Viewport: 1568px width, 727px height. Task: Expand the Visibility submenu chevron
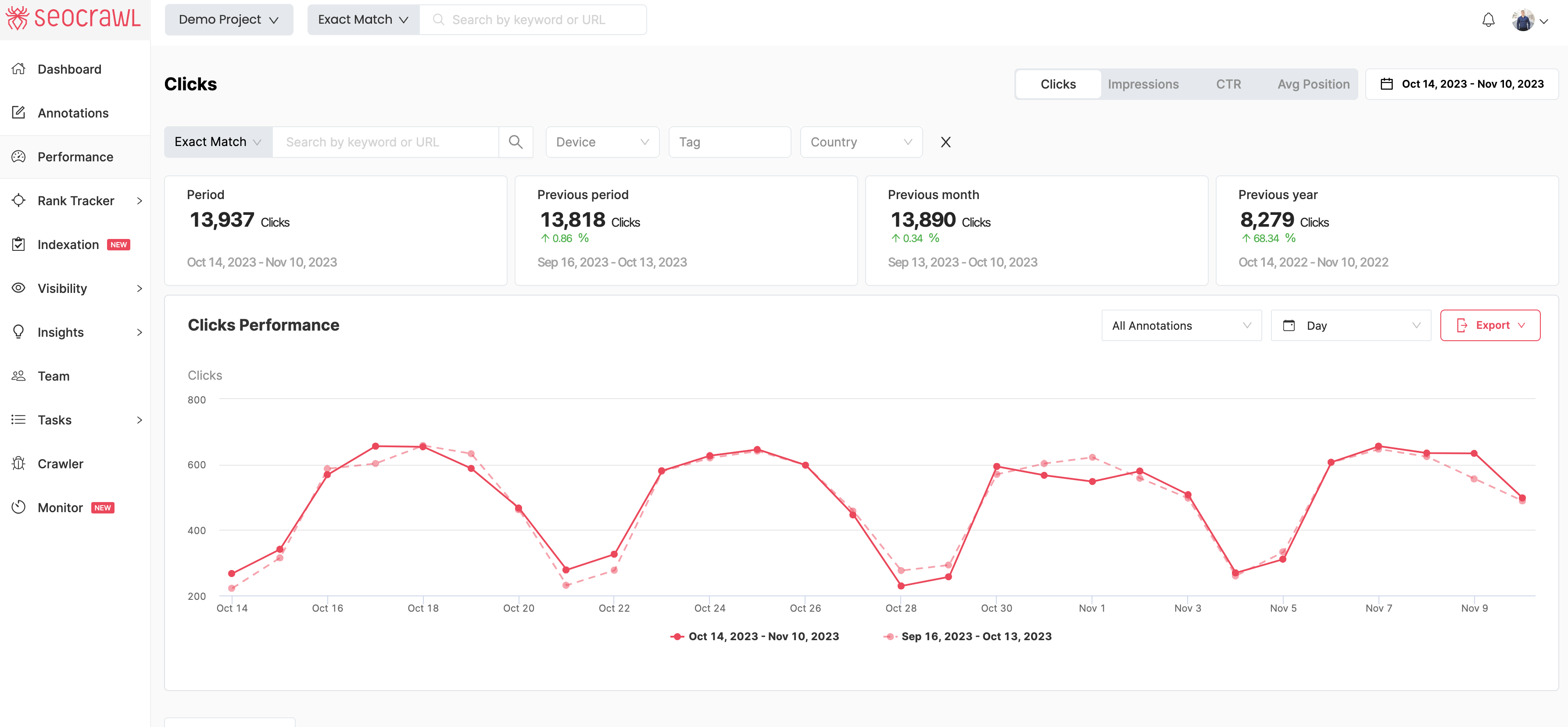pos(140,289)
